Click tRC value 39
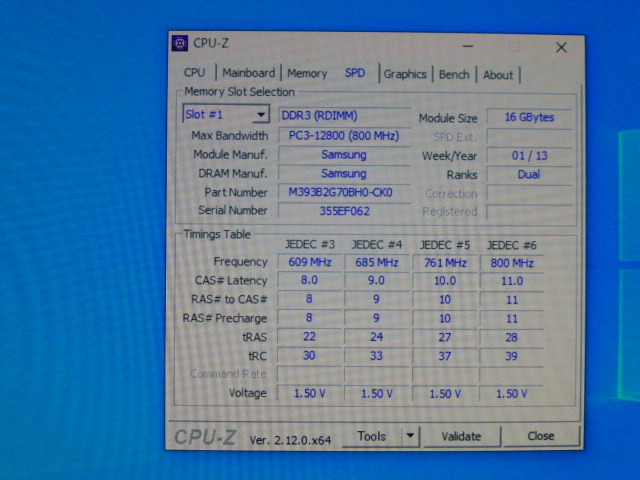 [x=512, y=356]
